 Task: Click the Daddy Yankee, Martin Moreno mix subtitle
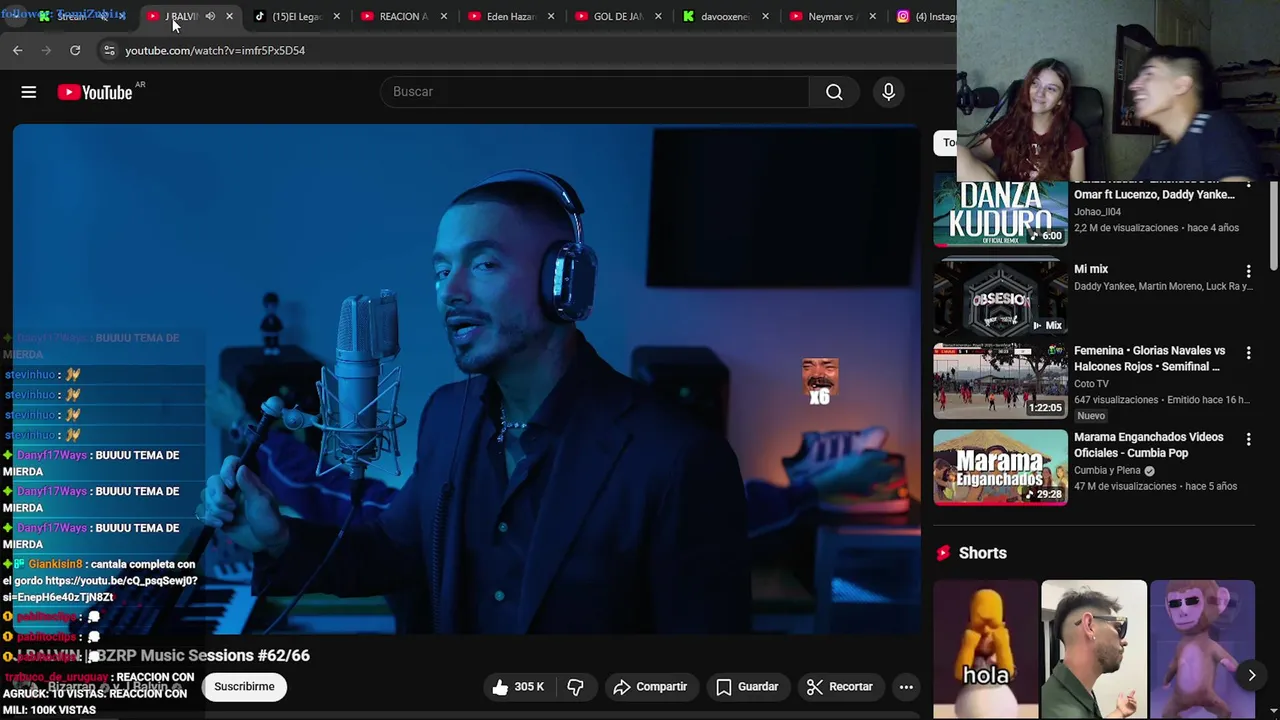click(1163, 286)
